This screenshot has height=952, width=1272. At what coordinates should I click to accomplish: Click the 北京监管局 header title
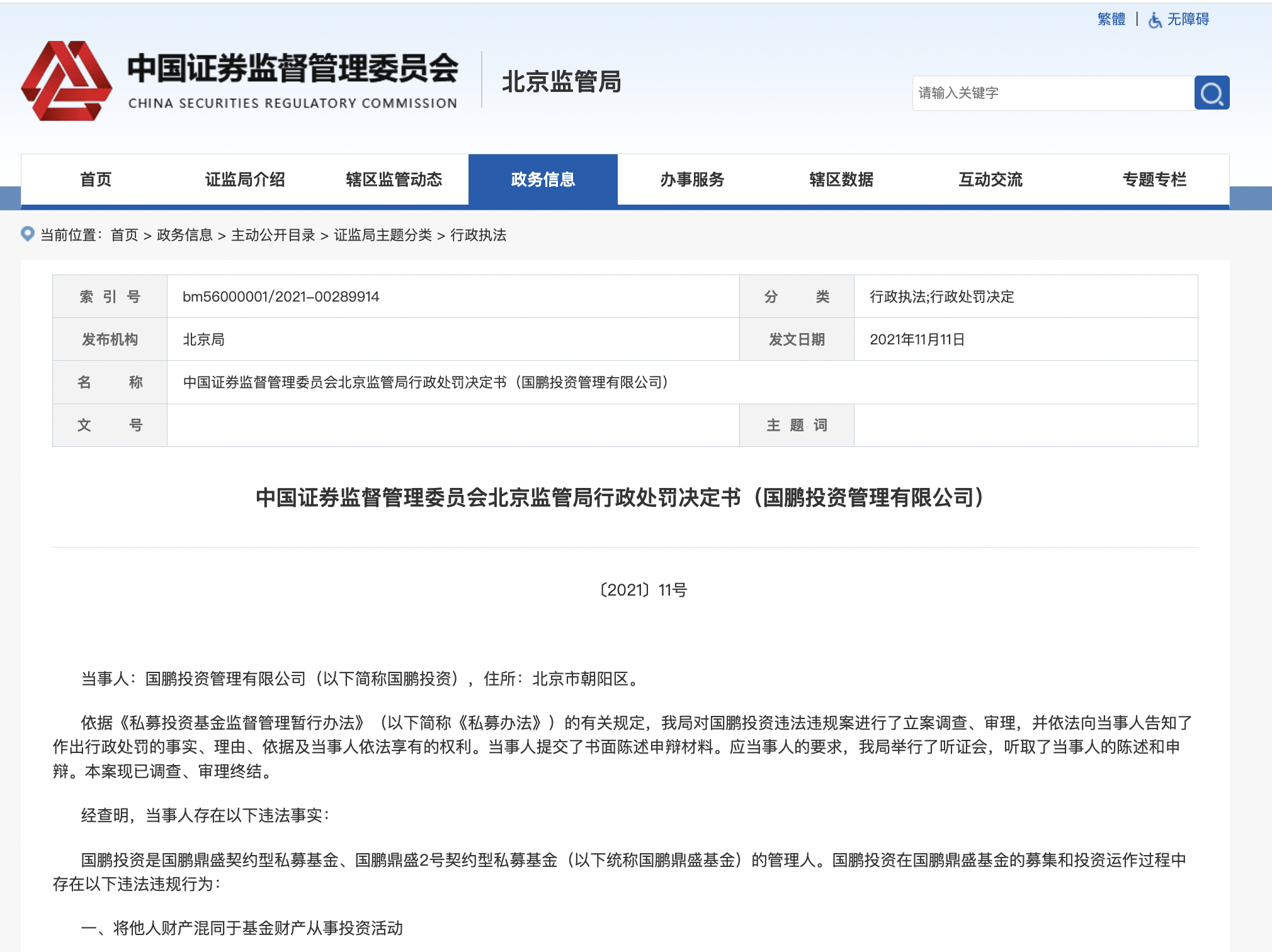[x=562, y=82]
